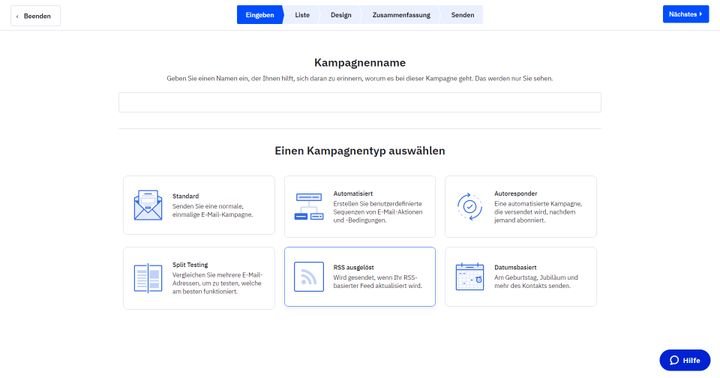This screenshot has height=378, width=720.
Task: Jump to the Senden step tab
Action: click(x=462, y=15)
